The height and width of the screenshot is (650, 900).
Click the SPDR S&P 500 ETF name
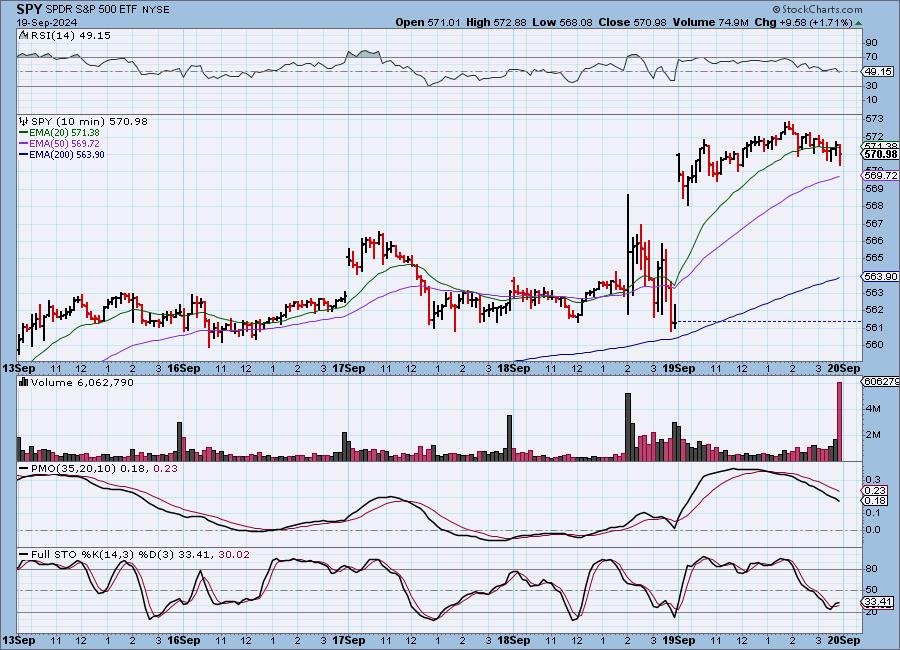91,10
